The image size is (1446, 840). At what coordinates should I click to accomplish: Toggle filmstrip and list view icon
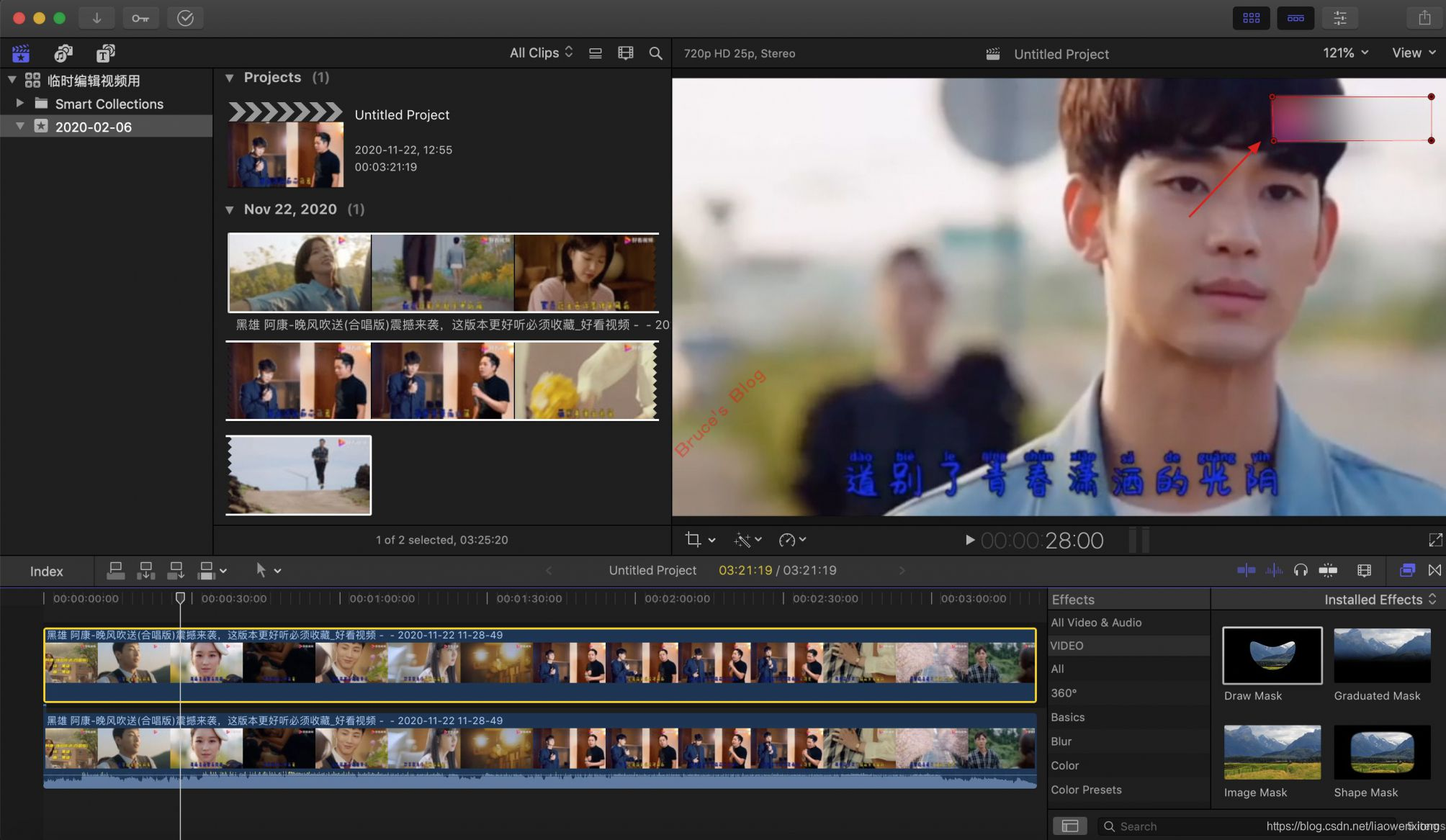[596, 53]
